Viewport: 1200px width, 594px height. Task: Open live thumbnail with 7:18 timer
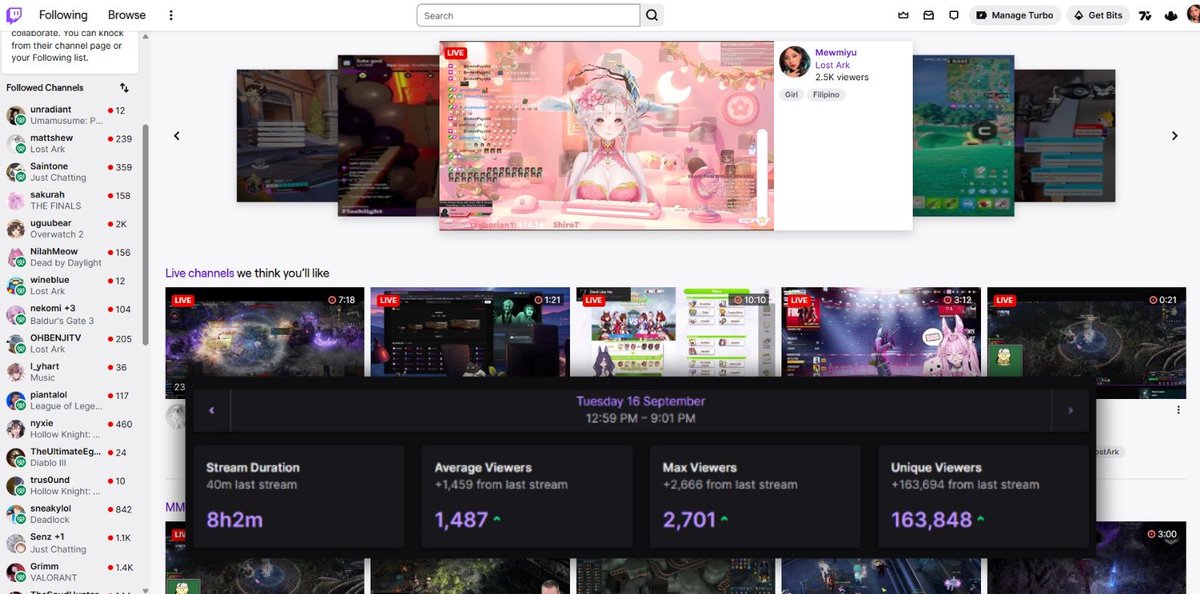pyautogui.click(x=264, y=332)
